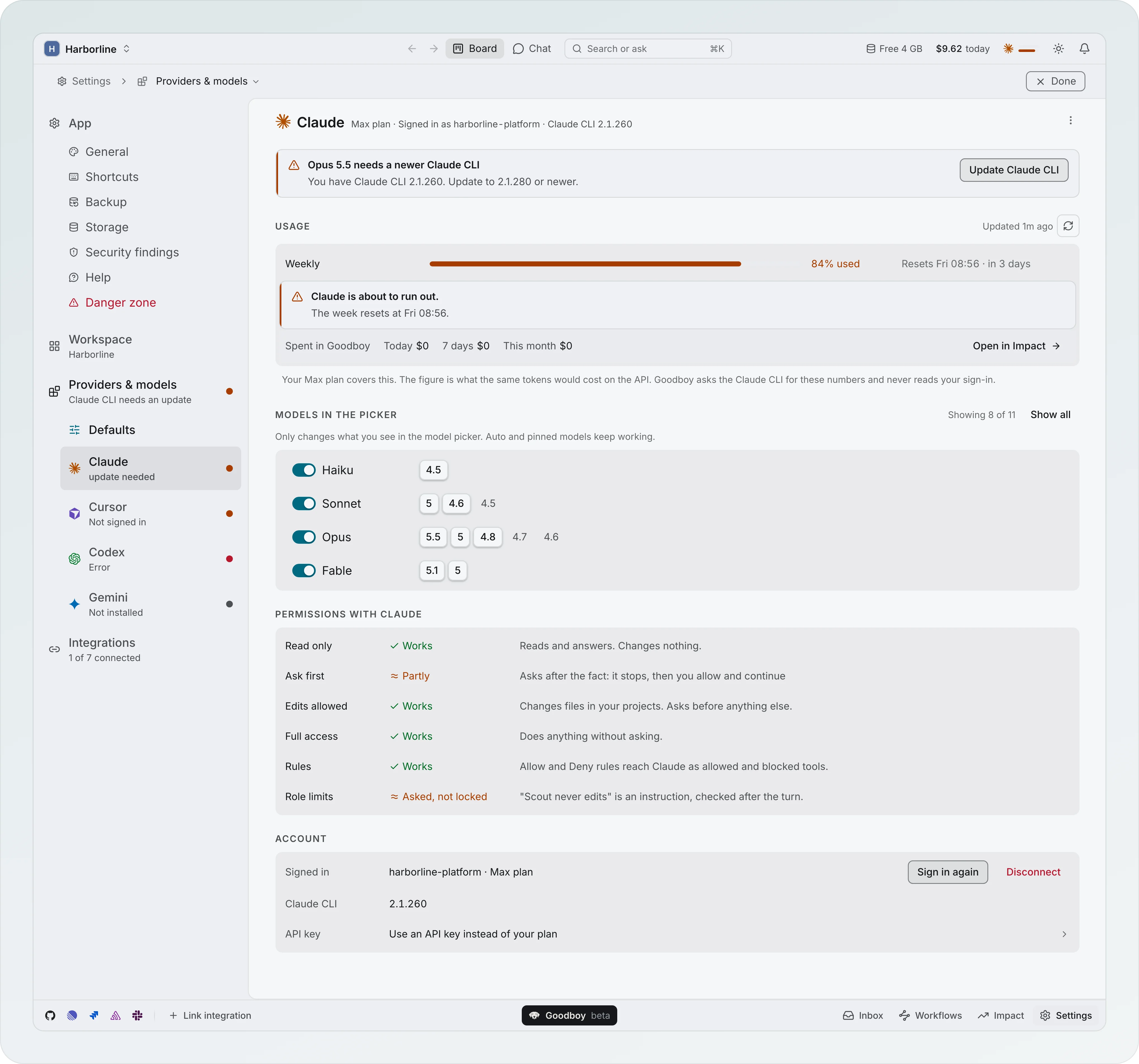Select the Cursor provider

pyautogui.click(x=150, y=514)
